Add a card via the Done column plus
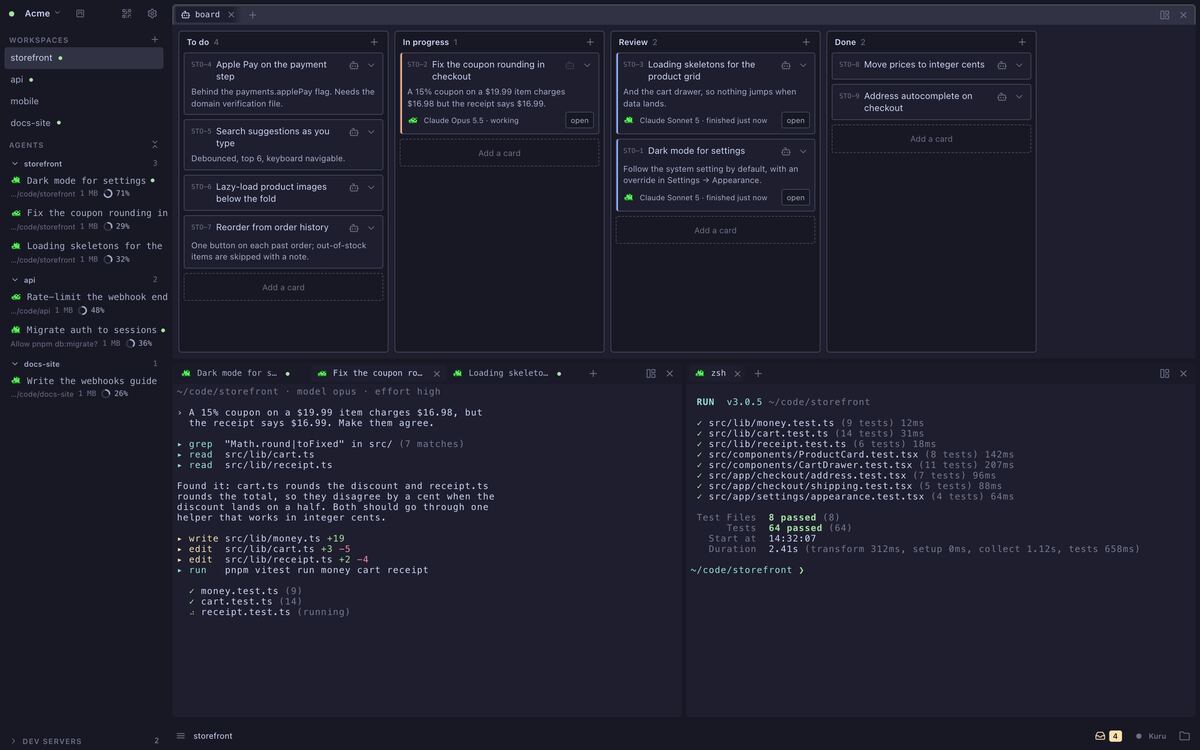Screen dimensions: 1200x750 pos(1022,42)
